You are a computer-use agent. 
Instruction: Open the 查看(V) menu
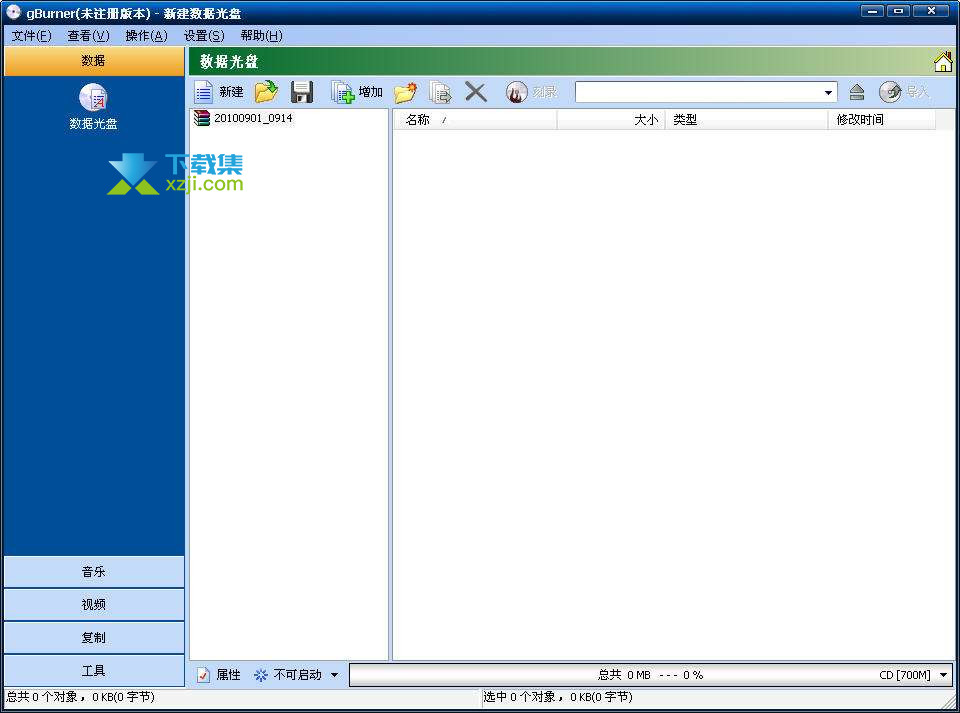click(88, 35)
